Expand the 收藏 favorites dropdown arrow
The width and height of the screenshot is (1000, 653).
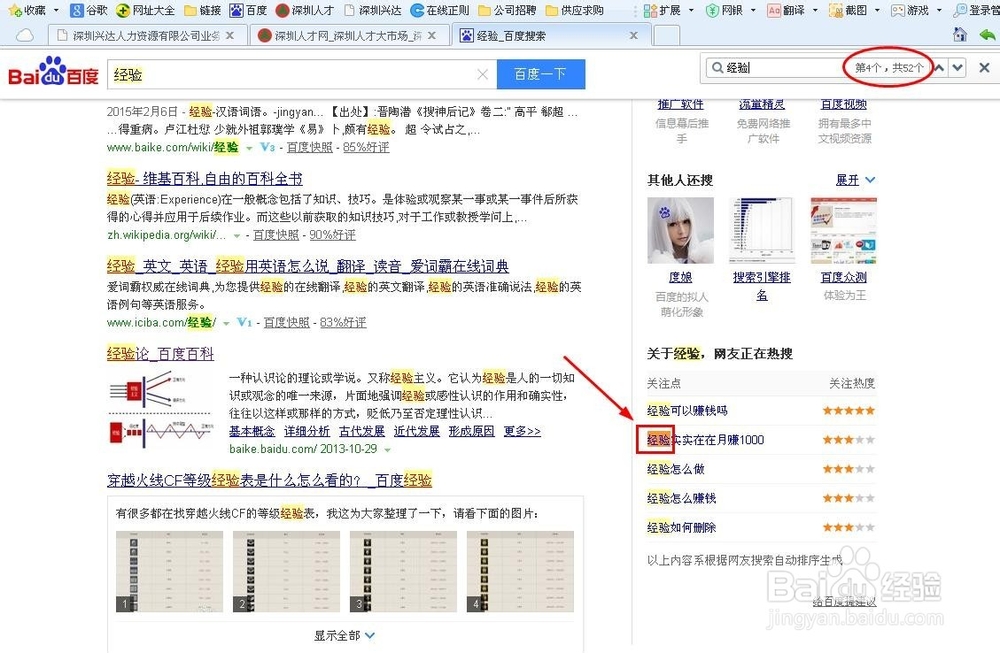pos(58,10)
